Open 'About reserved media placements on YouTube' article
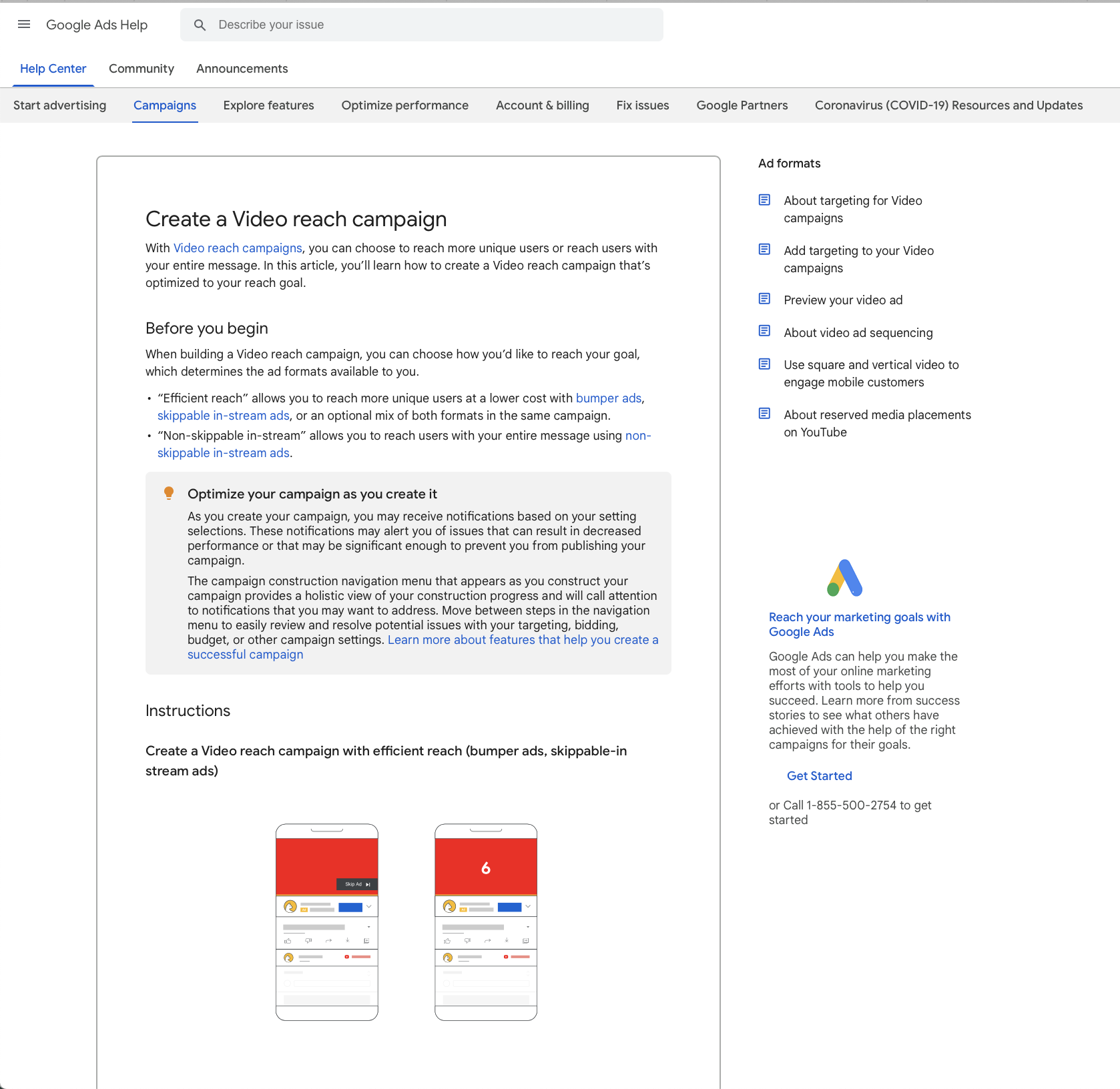This screenshot has height=1089, width=1120. 877,424
